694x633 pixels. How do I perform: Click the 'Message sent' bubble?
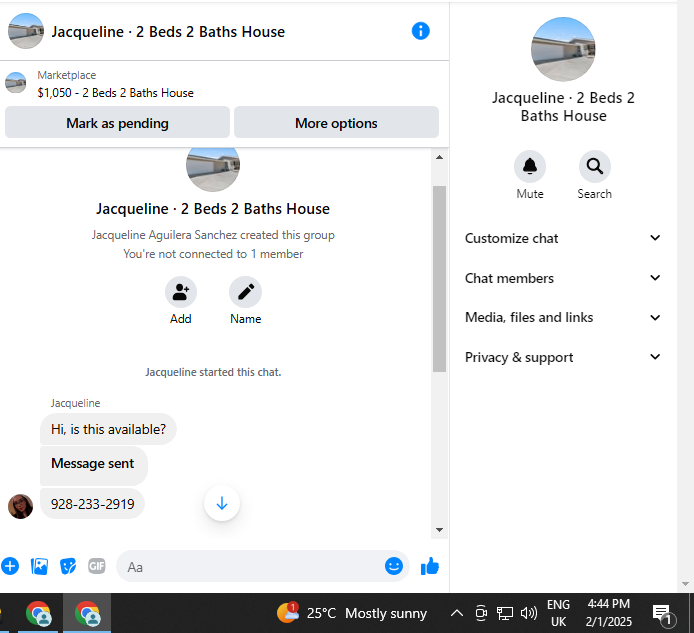[x=94, y=466]
